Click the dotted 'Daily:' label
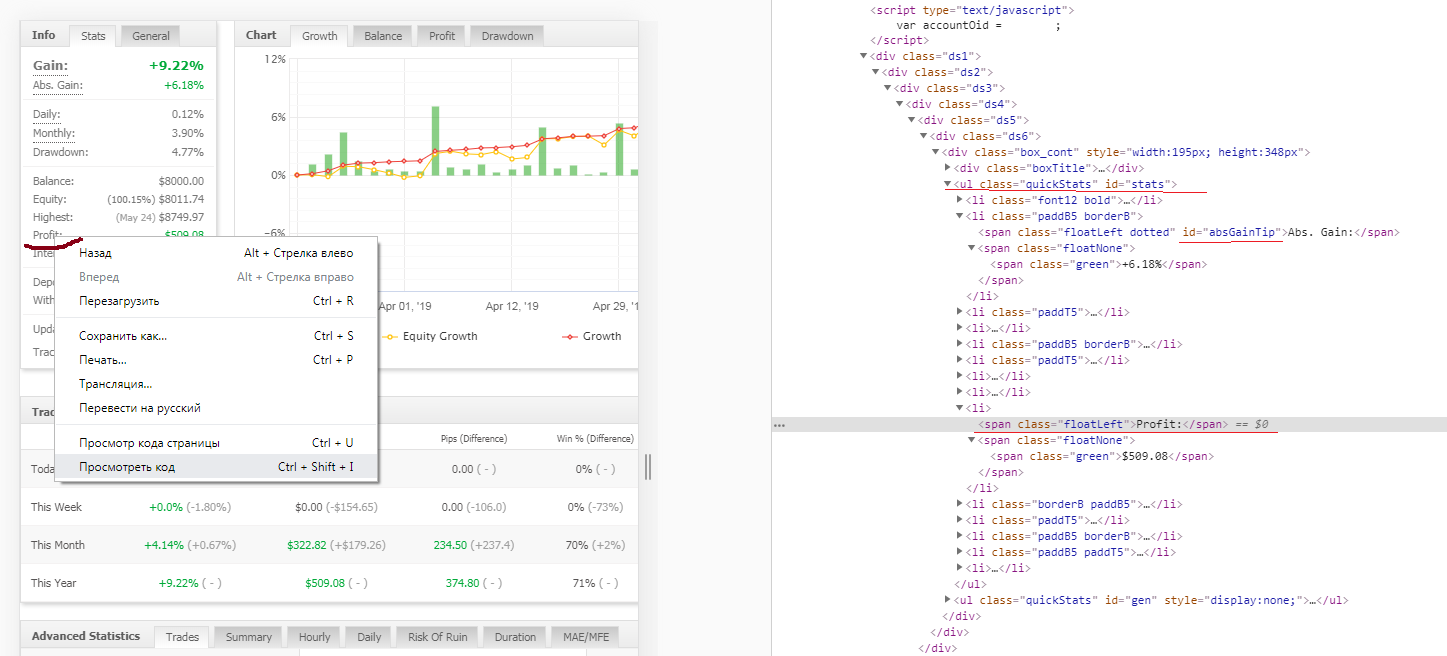Screen dimensions: 1447x656 [x=47, y=114]
